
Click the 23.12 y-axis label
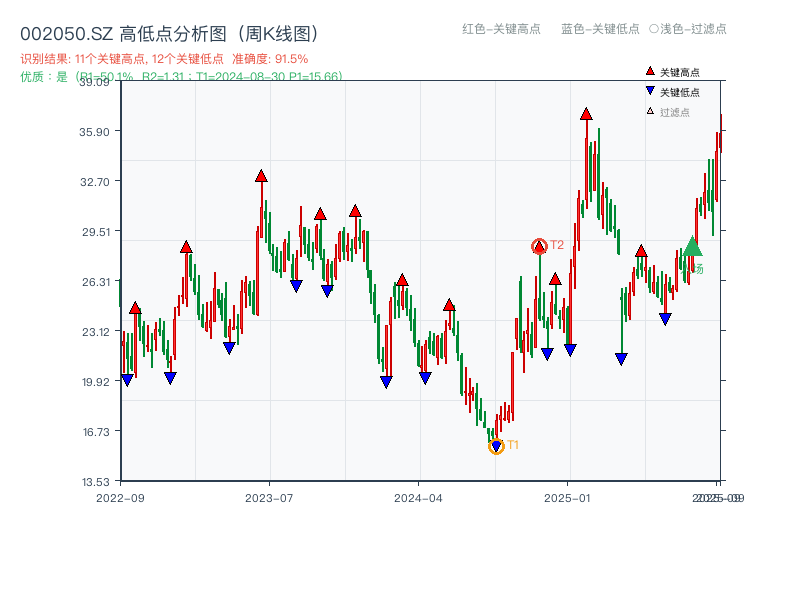[x=96, y=332]
